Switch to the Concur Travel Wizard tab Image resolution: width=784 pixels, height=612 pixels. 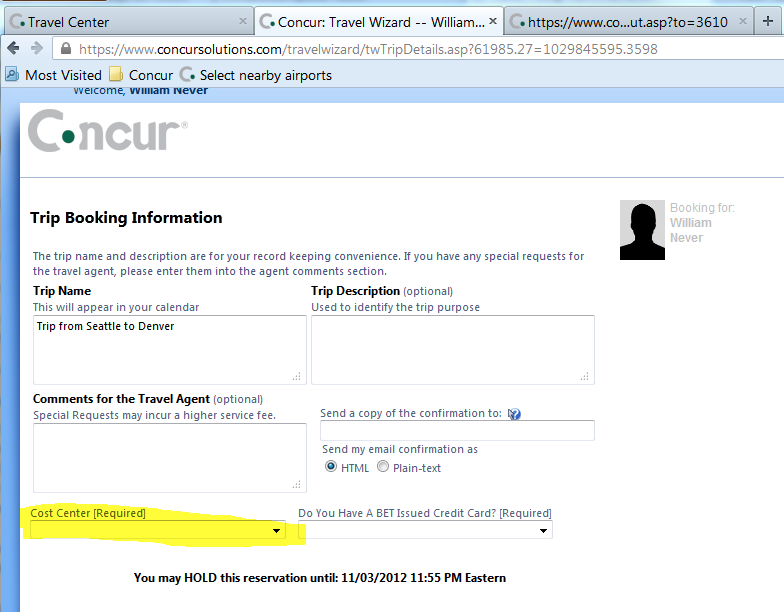[x=378, y=22]
